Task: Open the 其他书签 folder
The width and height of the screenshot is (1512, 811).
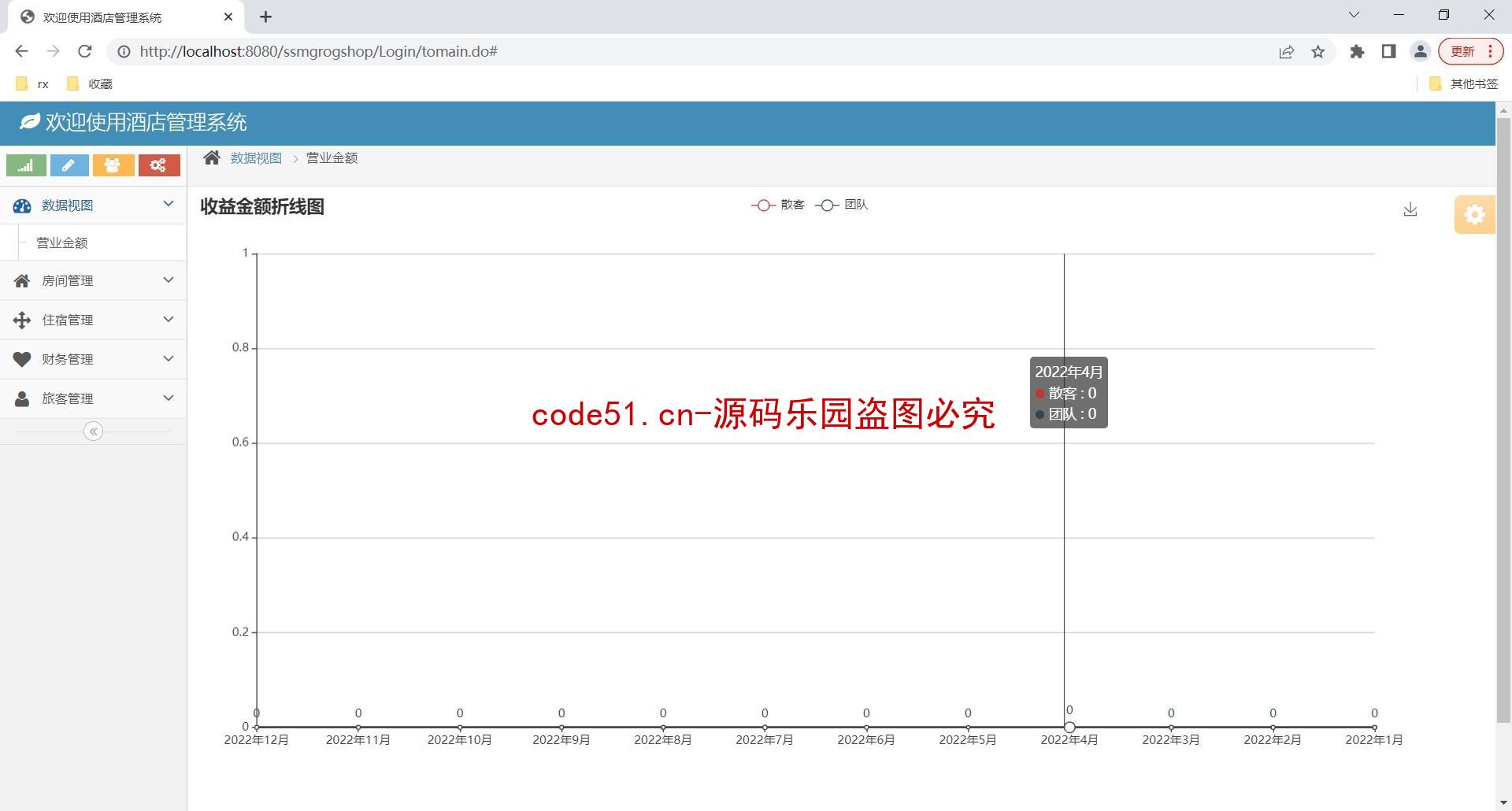Action: (x=1463, y=83)
